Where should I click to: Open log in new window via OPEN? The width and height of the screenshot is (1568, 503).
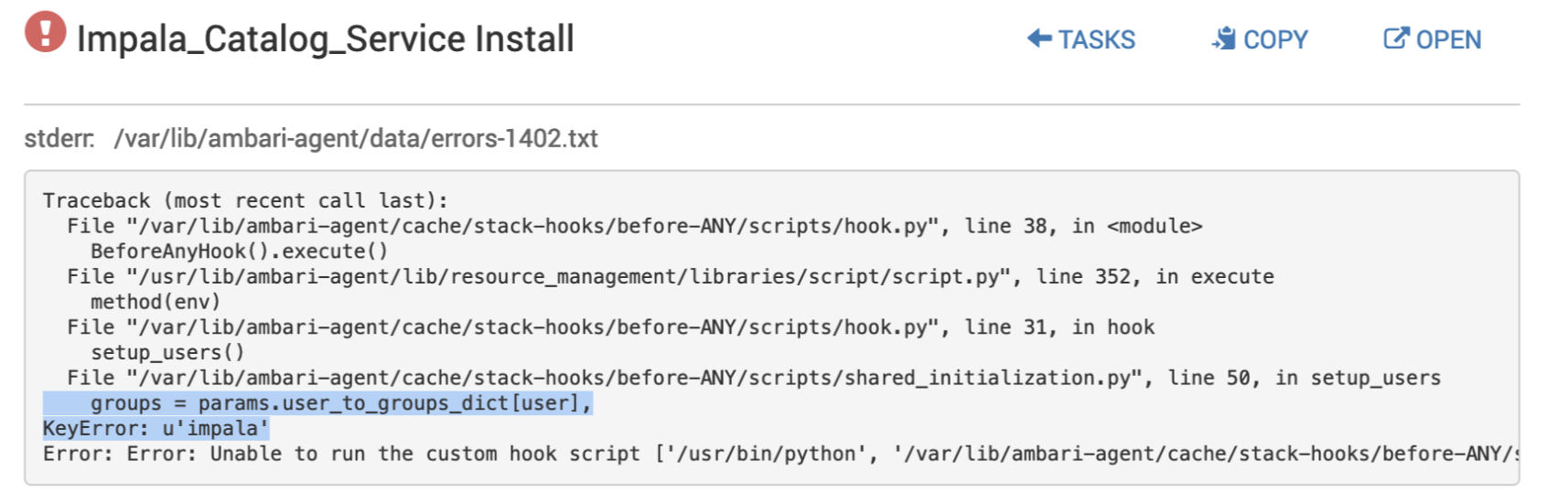(1448, 39)
